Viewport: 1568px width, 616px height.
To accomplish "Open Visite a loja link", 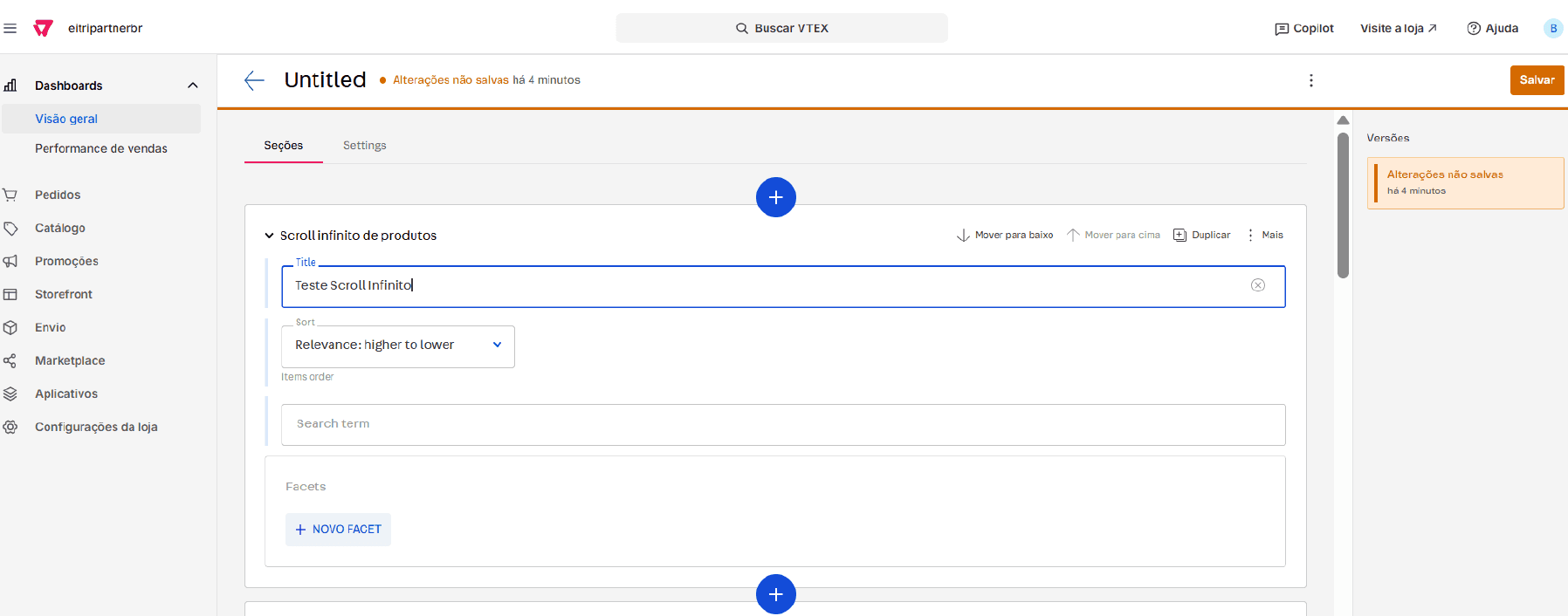I will tap(1399, 28).
